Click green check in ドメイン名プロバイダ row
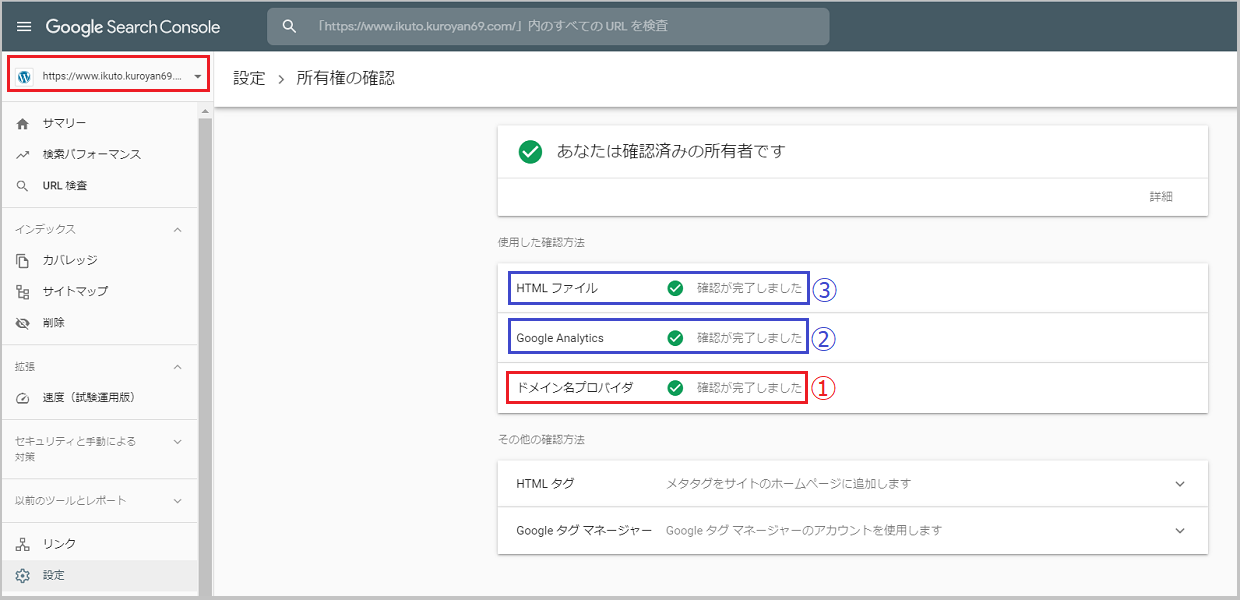Viewport: 1240px width, 600px height. (x=675, y=388)
